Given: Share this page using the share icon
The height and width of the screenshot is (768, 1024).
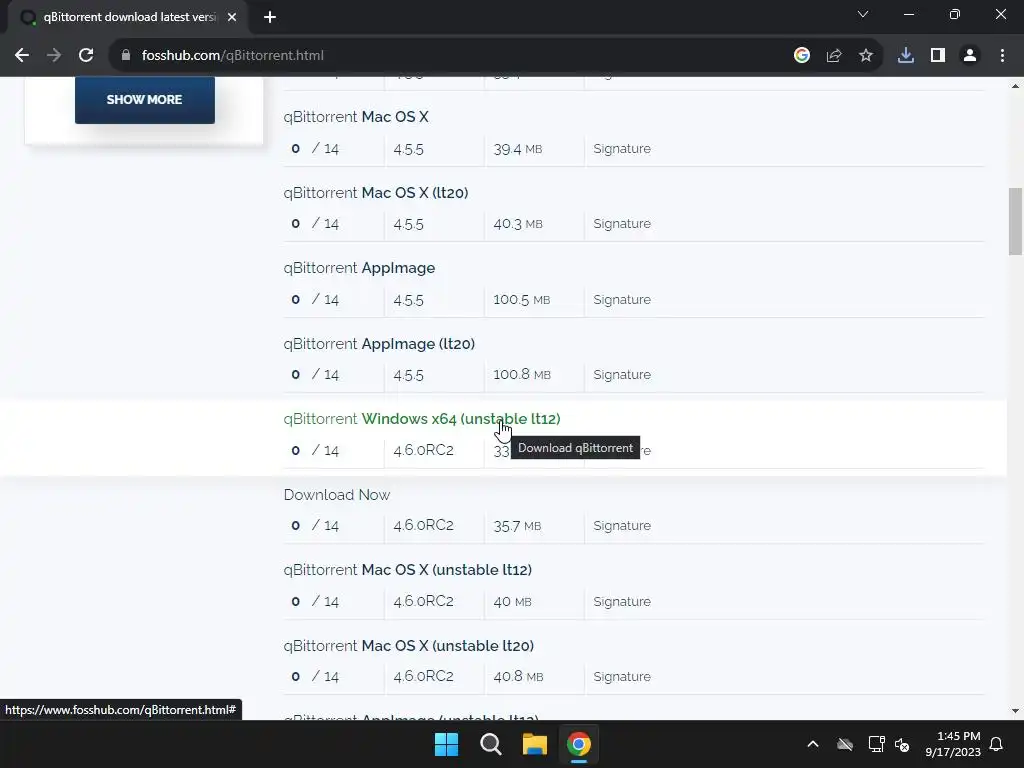Looking at the screenshot, I should [834, 56].
